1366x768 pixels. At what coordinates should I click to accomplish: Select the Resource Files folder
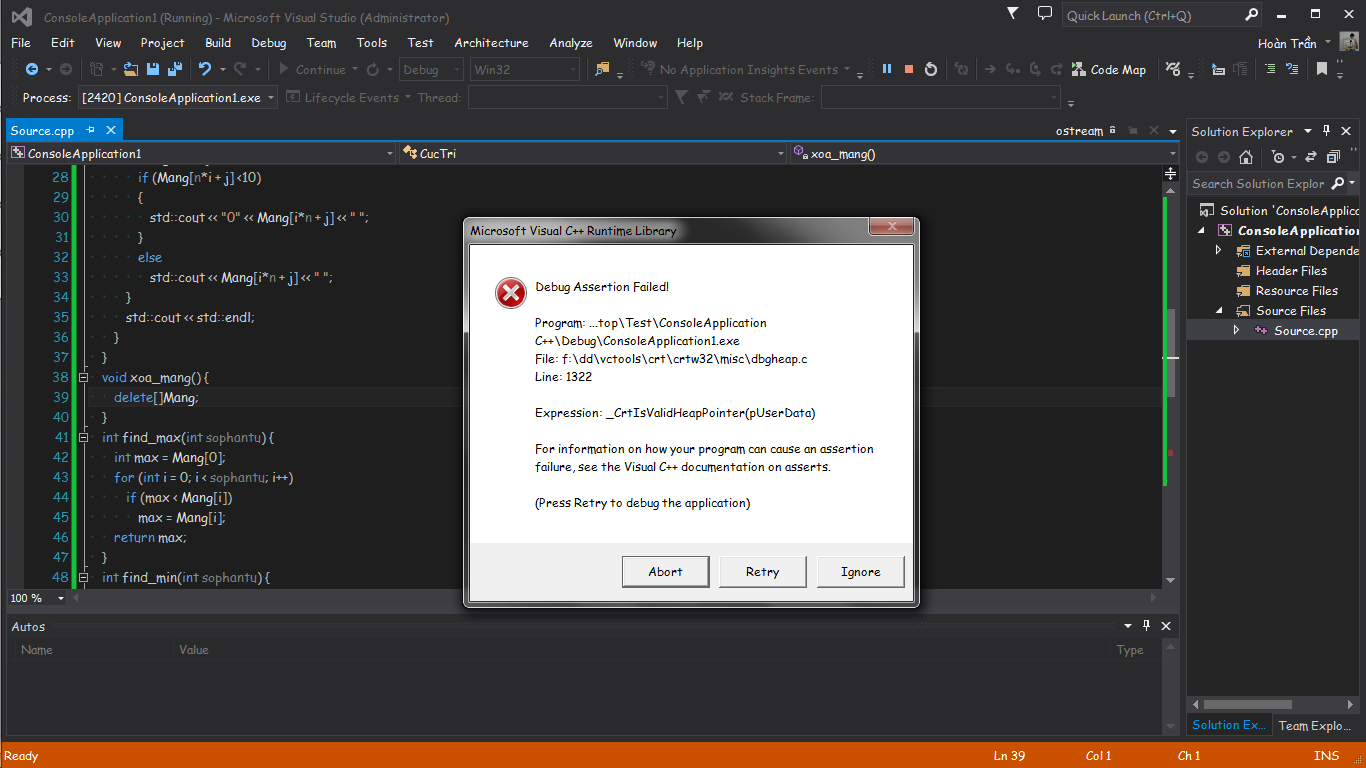pos(1296,290)
